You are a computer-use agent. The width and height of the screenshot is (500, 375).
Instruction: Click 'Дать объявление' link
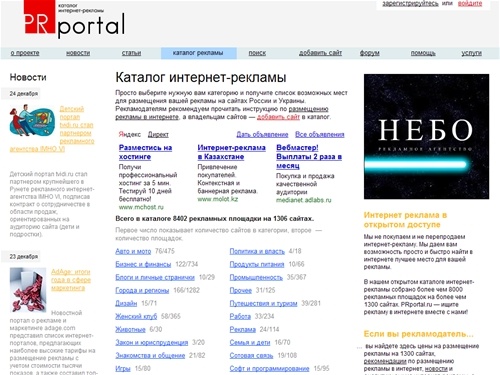262,135
